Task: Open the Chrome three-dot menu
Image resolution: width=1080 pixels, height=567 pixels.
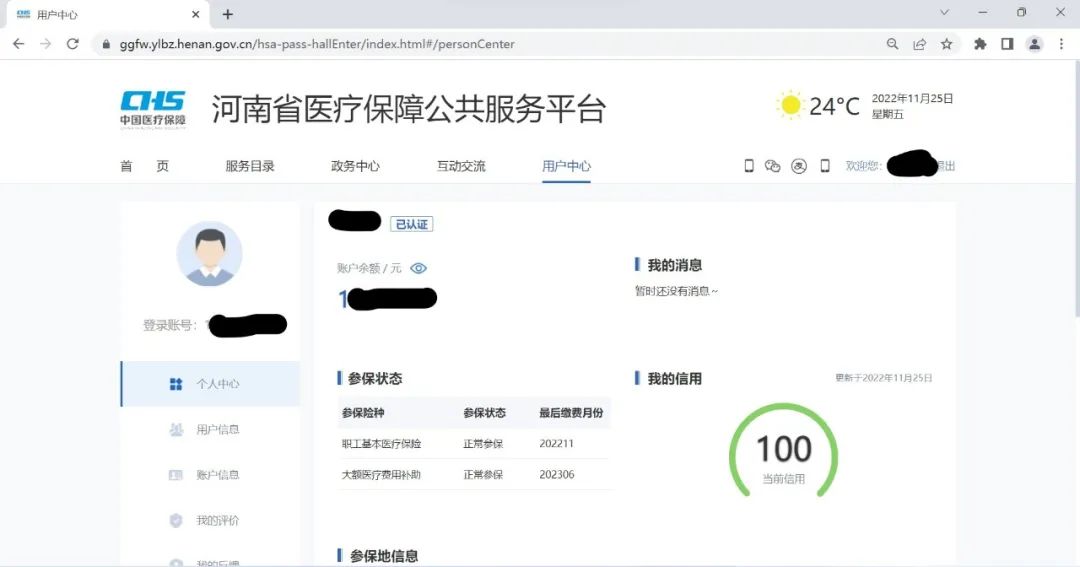Action: pos(1061,44)
